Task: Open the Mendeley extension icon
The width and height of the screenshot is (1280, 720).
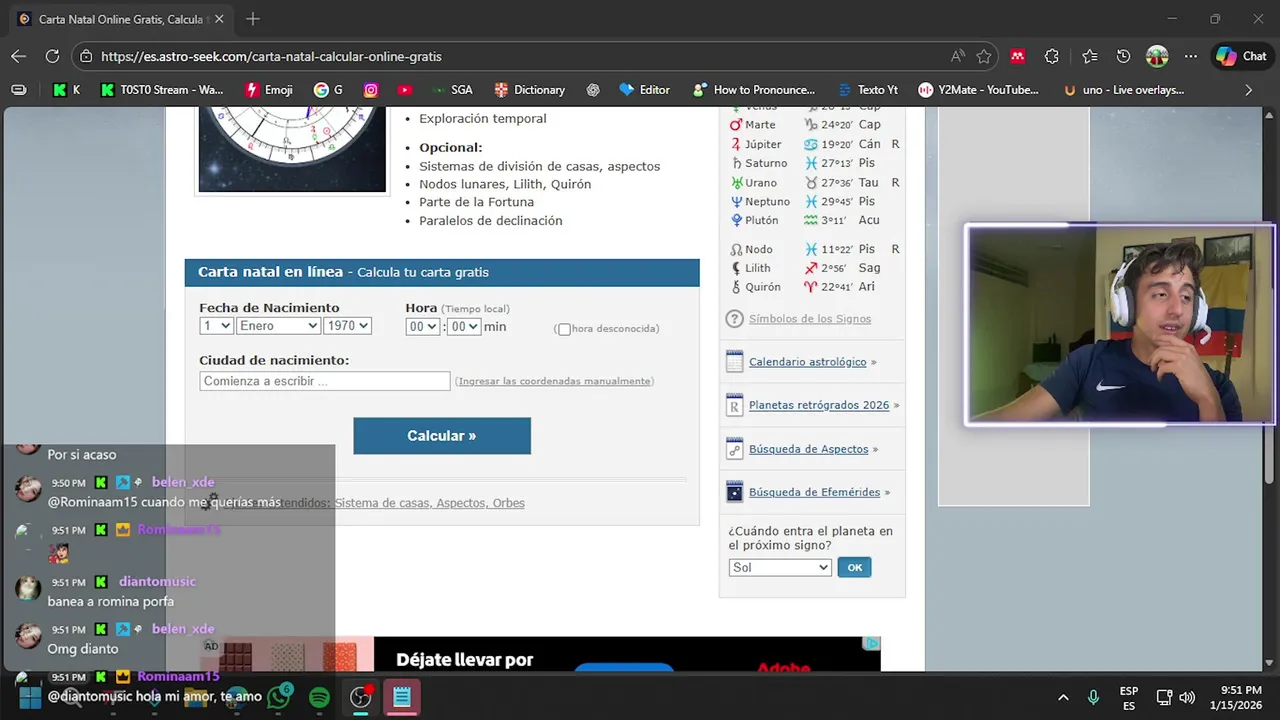Action: (1017, 57)
